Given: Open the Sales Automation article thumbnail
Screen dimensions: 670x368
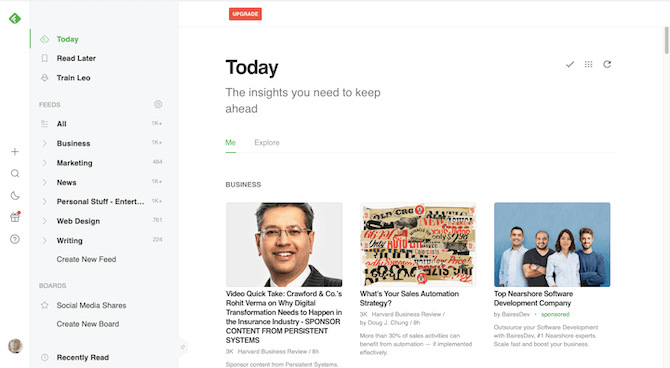Looking at the screenshot, I should pyautogui.click(x=418, y=244).
